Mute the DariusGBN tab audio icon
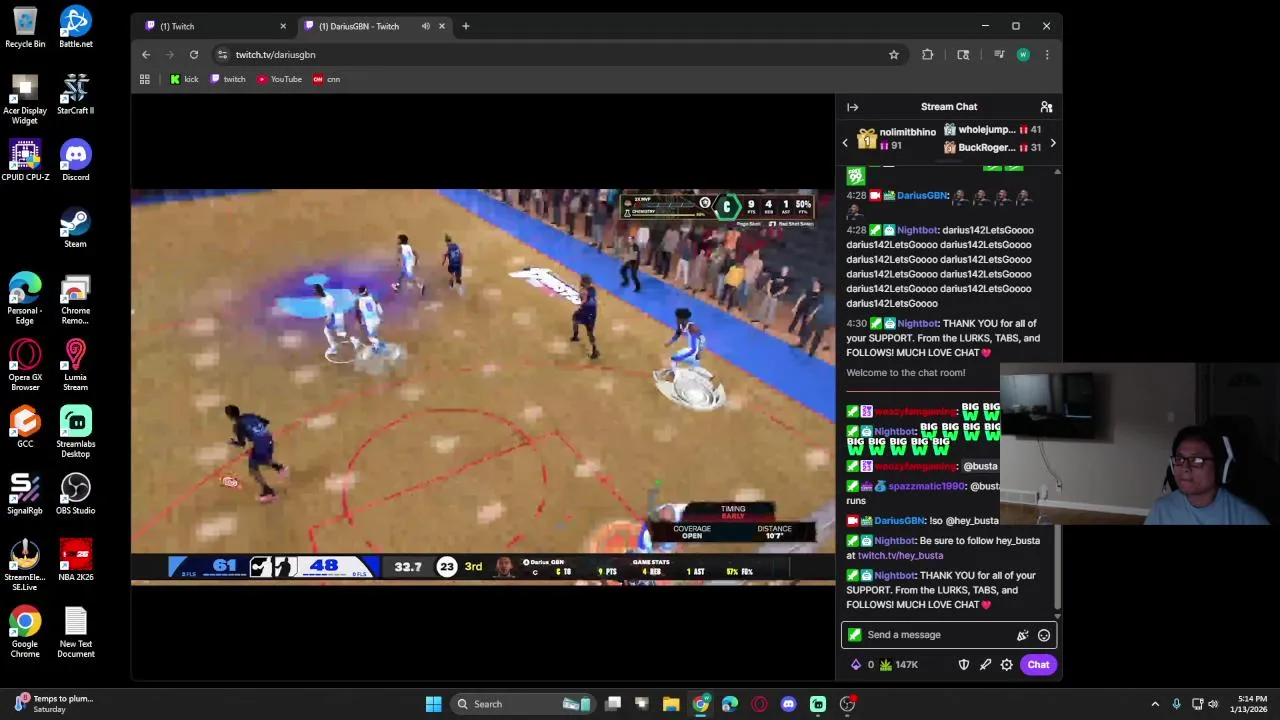 pos(426,26)
